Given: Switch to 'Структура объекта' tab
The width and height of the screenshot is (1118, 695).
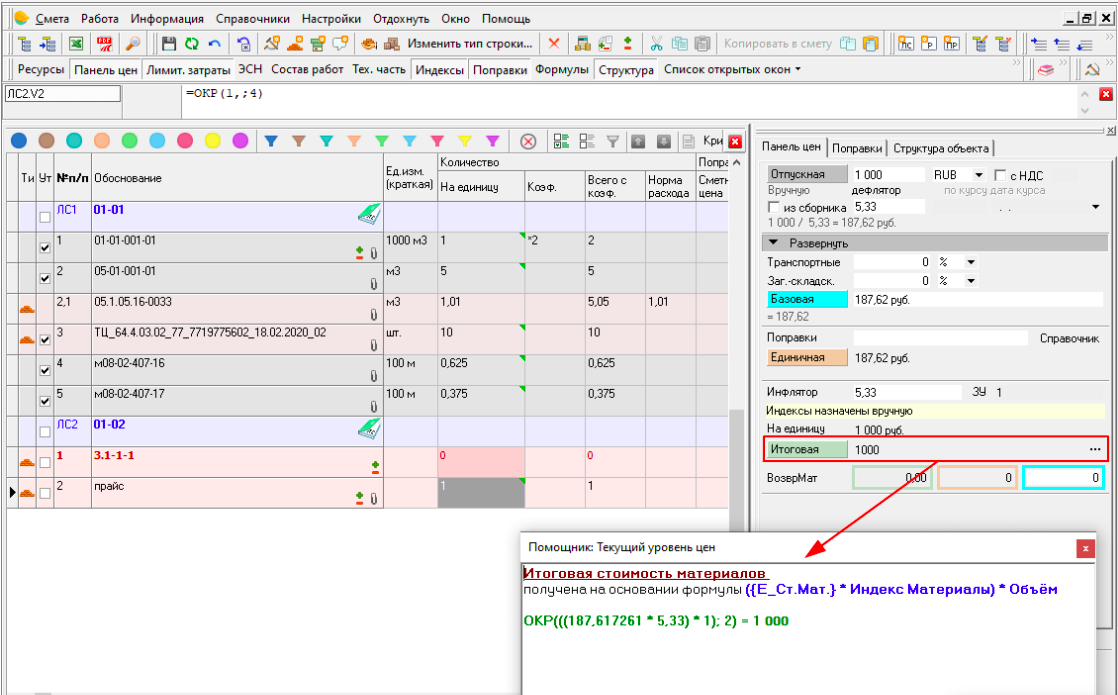Looking at the screenshot, I should 940,148.
